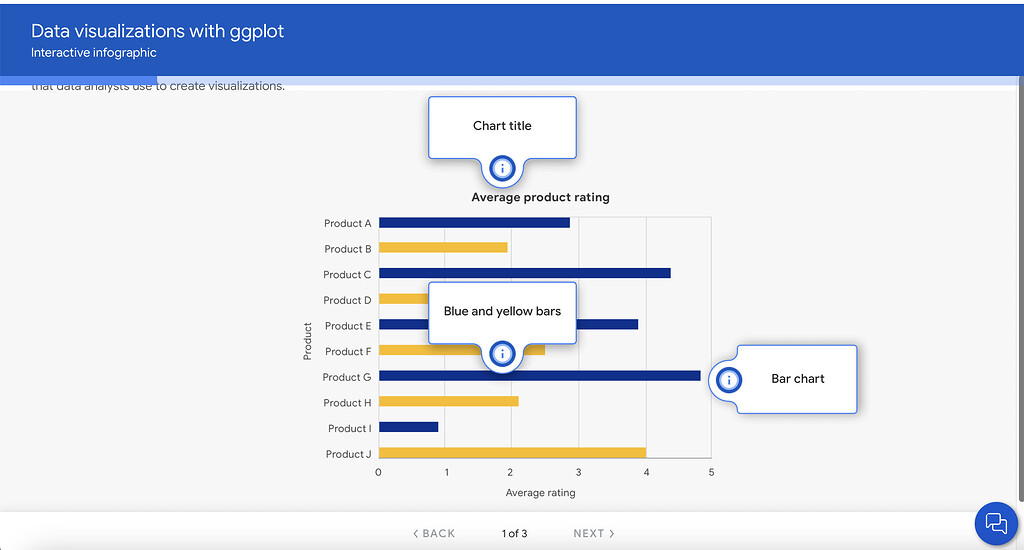Viewport: 1024px width, 550px height.
Task: Click the Bar chart callout card
Action: tap(797, 379)
